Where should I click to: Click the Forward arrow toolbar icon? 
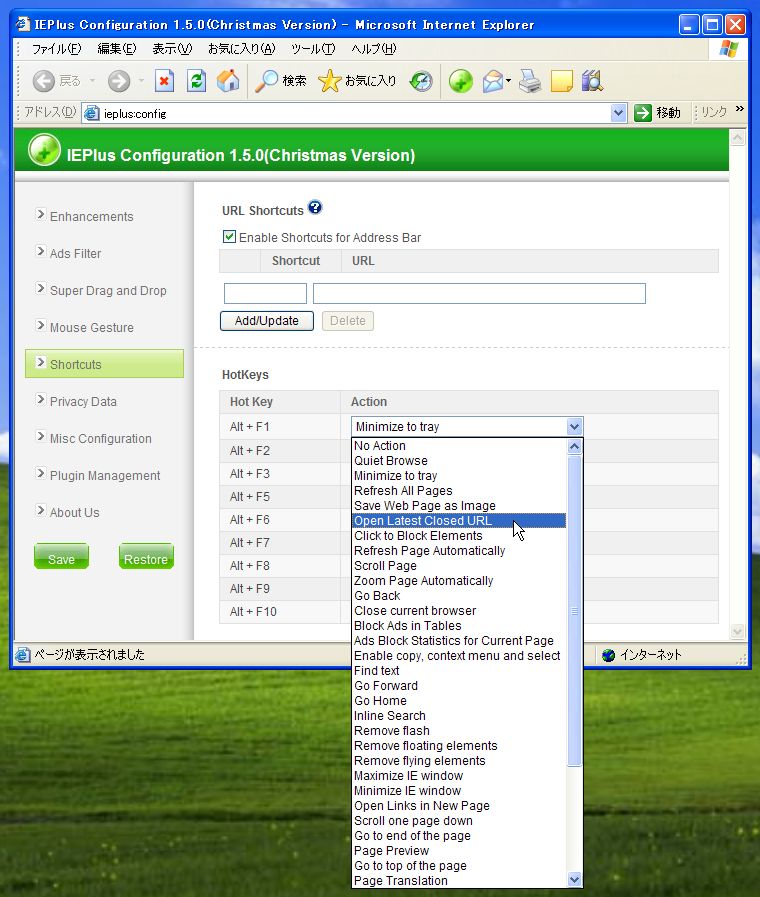119,81
